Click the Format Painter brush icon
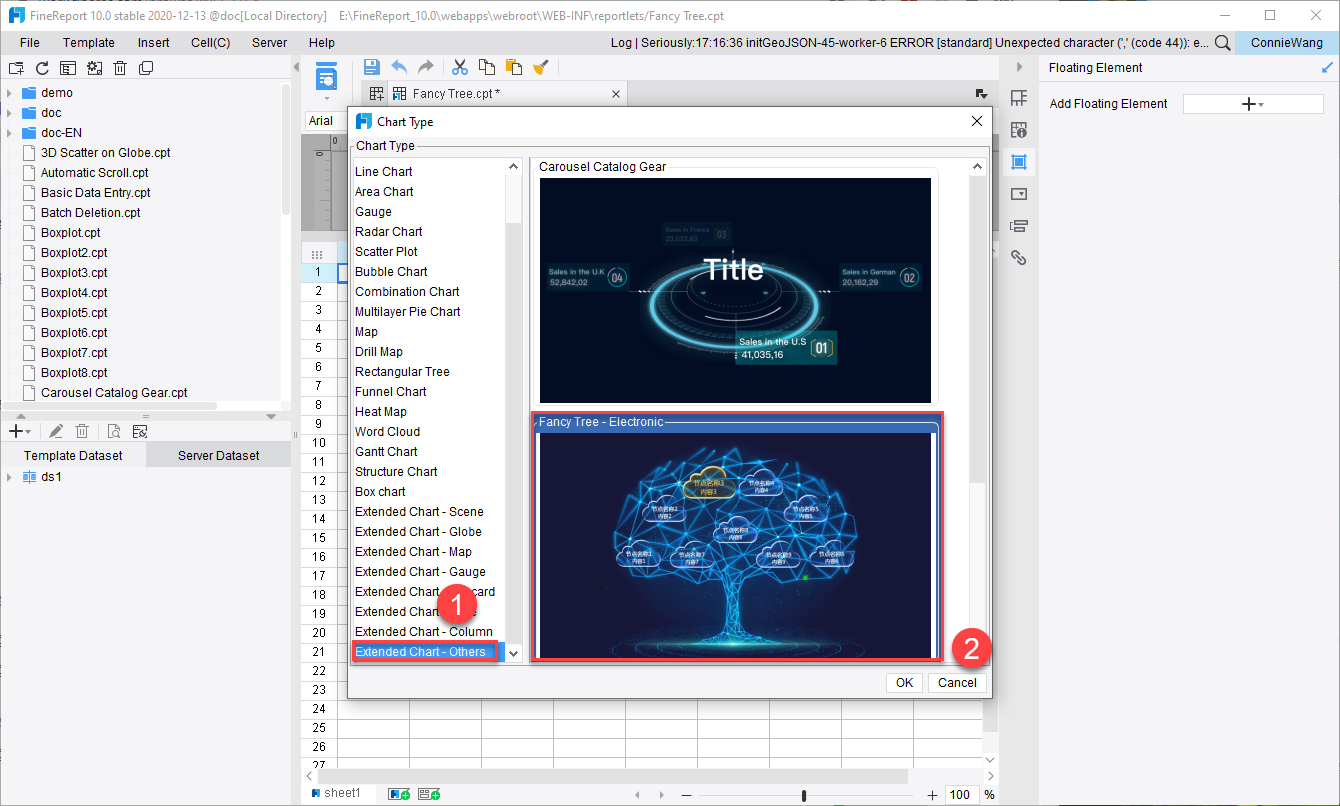The width and height of the screenshot is (1340, 806). 541,67
